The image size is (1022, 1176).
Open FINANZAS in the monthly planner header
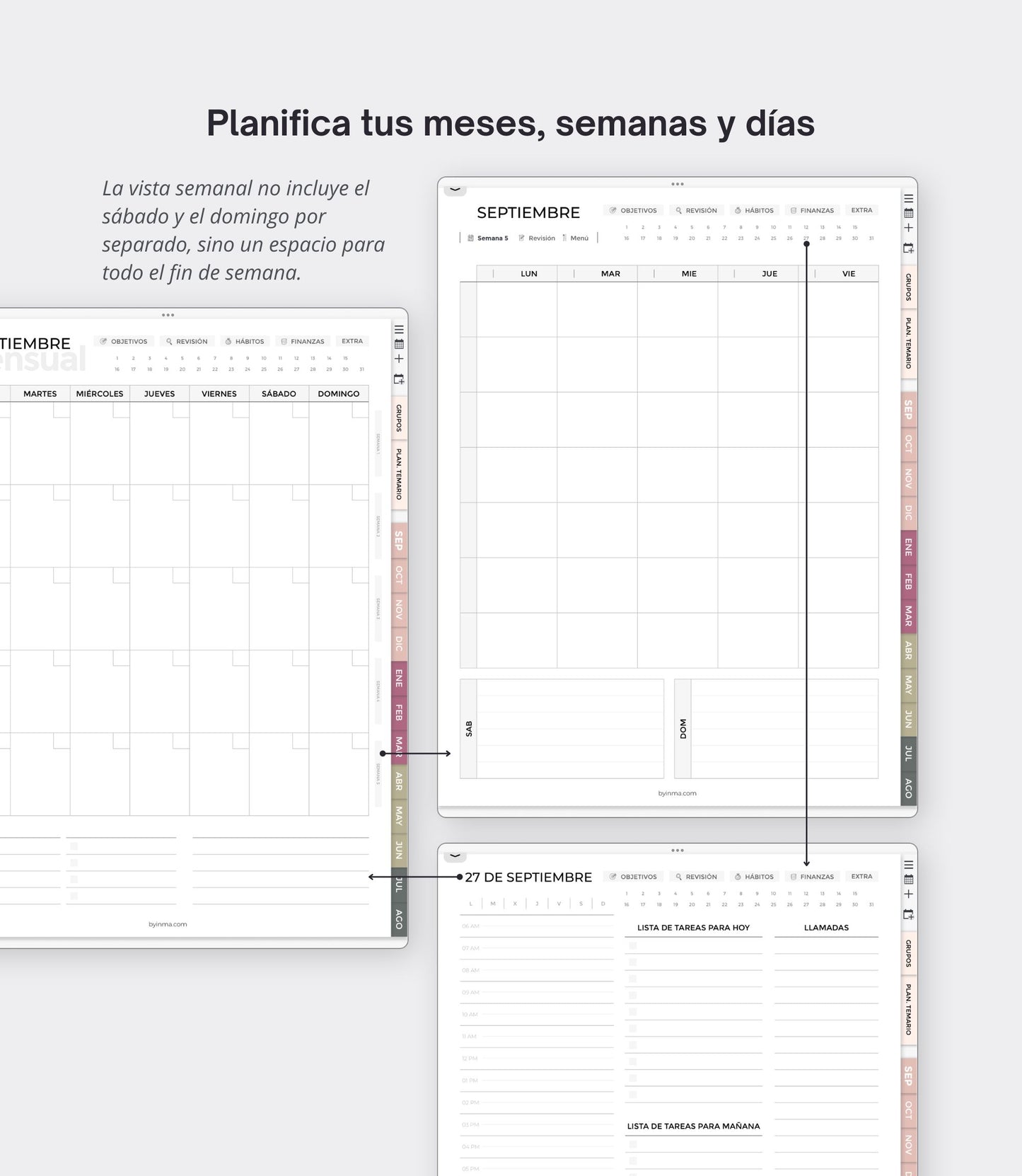[x=303, y=342]
